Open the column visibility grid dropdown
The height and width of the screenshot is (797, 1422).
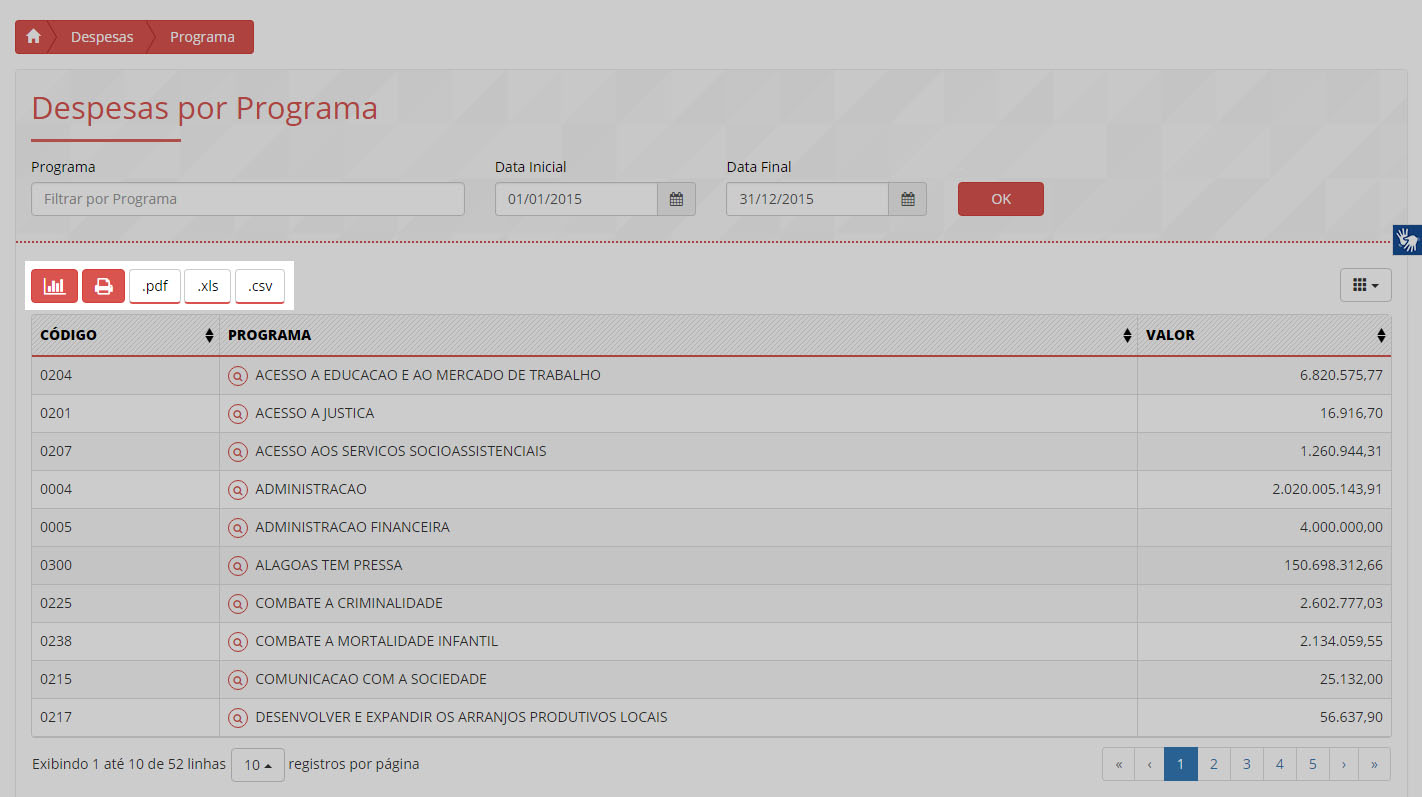(1365, 286)
